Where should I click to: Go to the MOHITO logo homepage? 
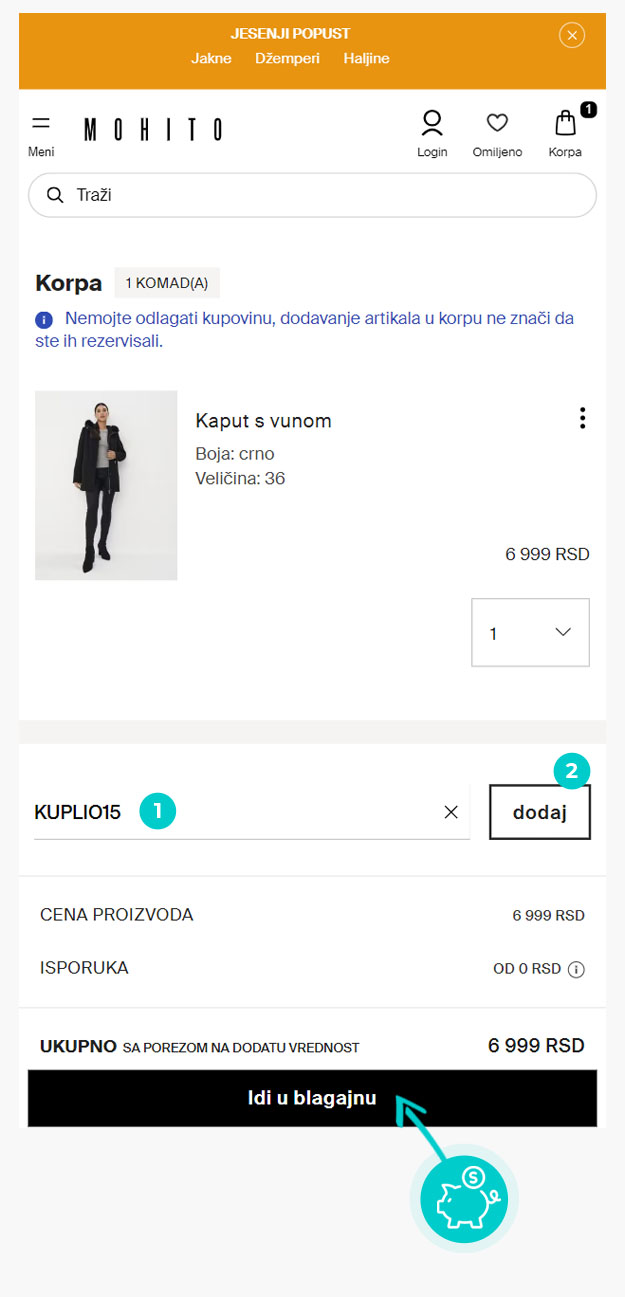tap(153, 129)
